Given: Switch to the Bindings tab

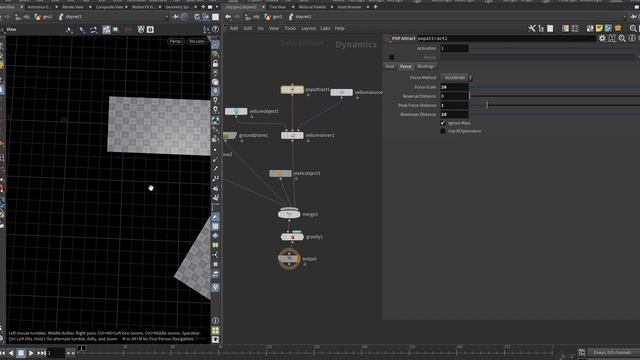Looking at the screenshot, I should point(425,66).
